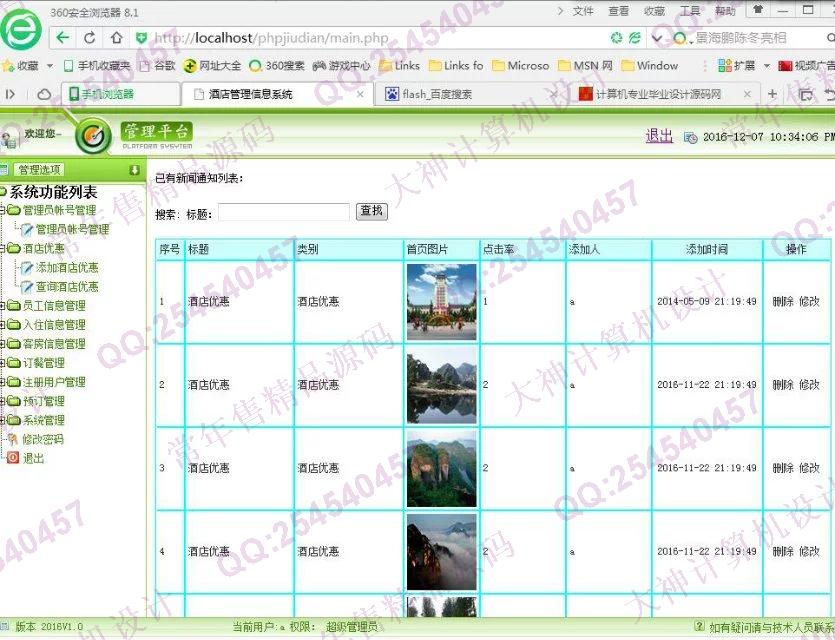The image size is (835, 640).
Task: Click the browser back arrow button
Action: (x=63, y=38)
